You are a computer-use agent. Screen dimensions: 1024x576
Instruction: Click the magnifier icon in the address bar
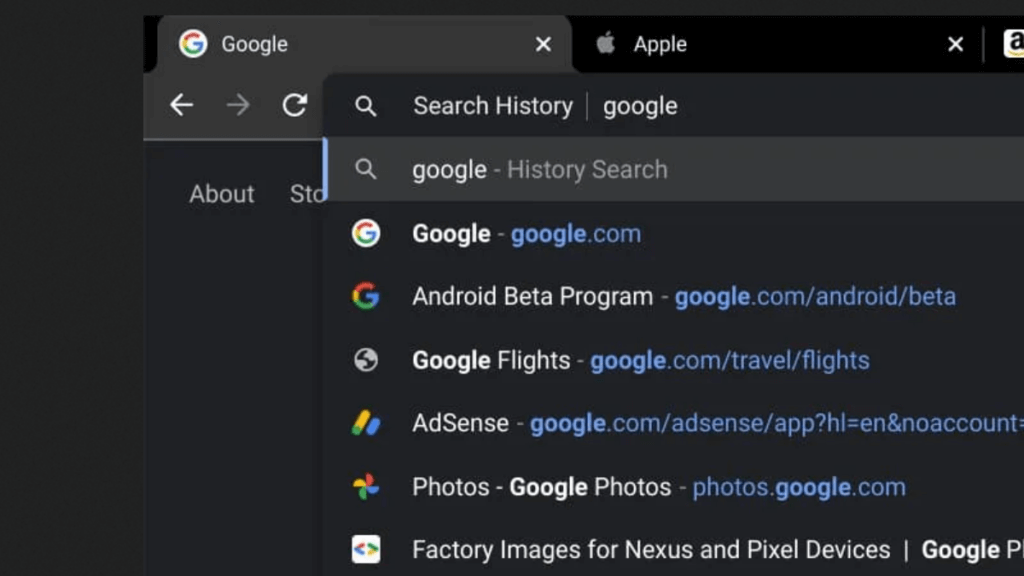pos(366,105)
